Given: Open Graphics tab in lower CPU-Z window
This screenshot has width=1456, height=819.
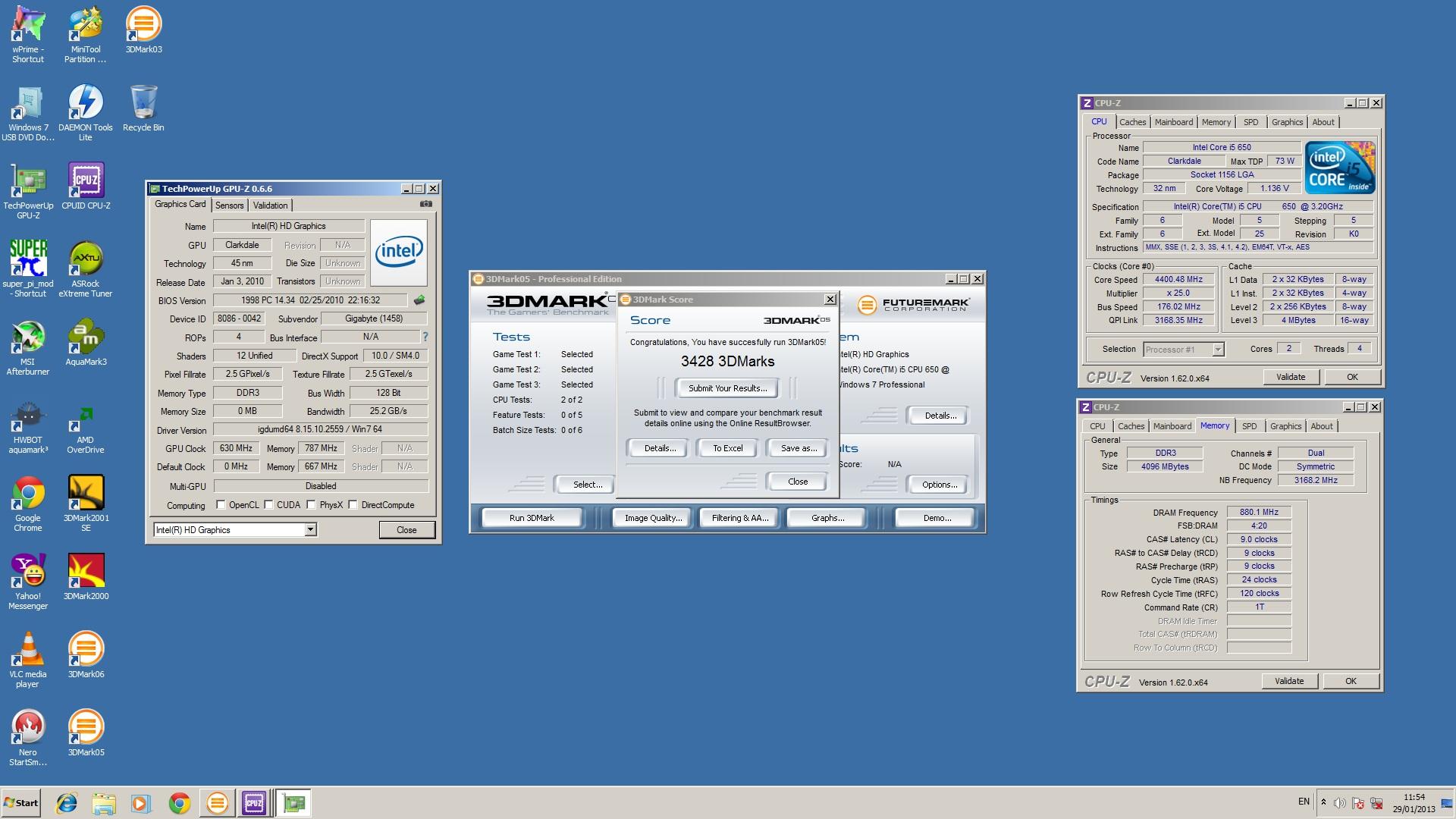Looking at the screenshot, I should [1285, 426].
